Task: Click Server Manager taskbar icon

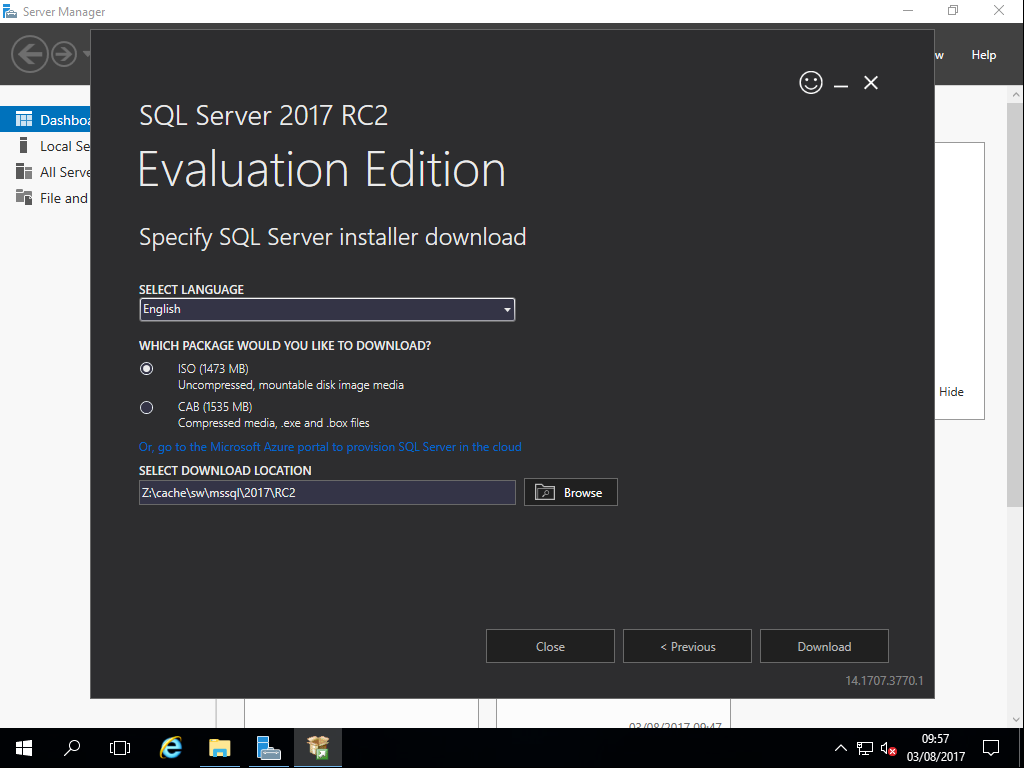Action: coord(269,747)
